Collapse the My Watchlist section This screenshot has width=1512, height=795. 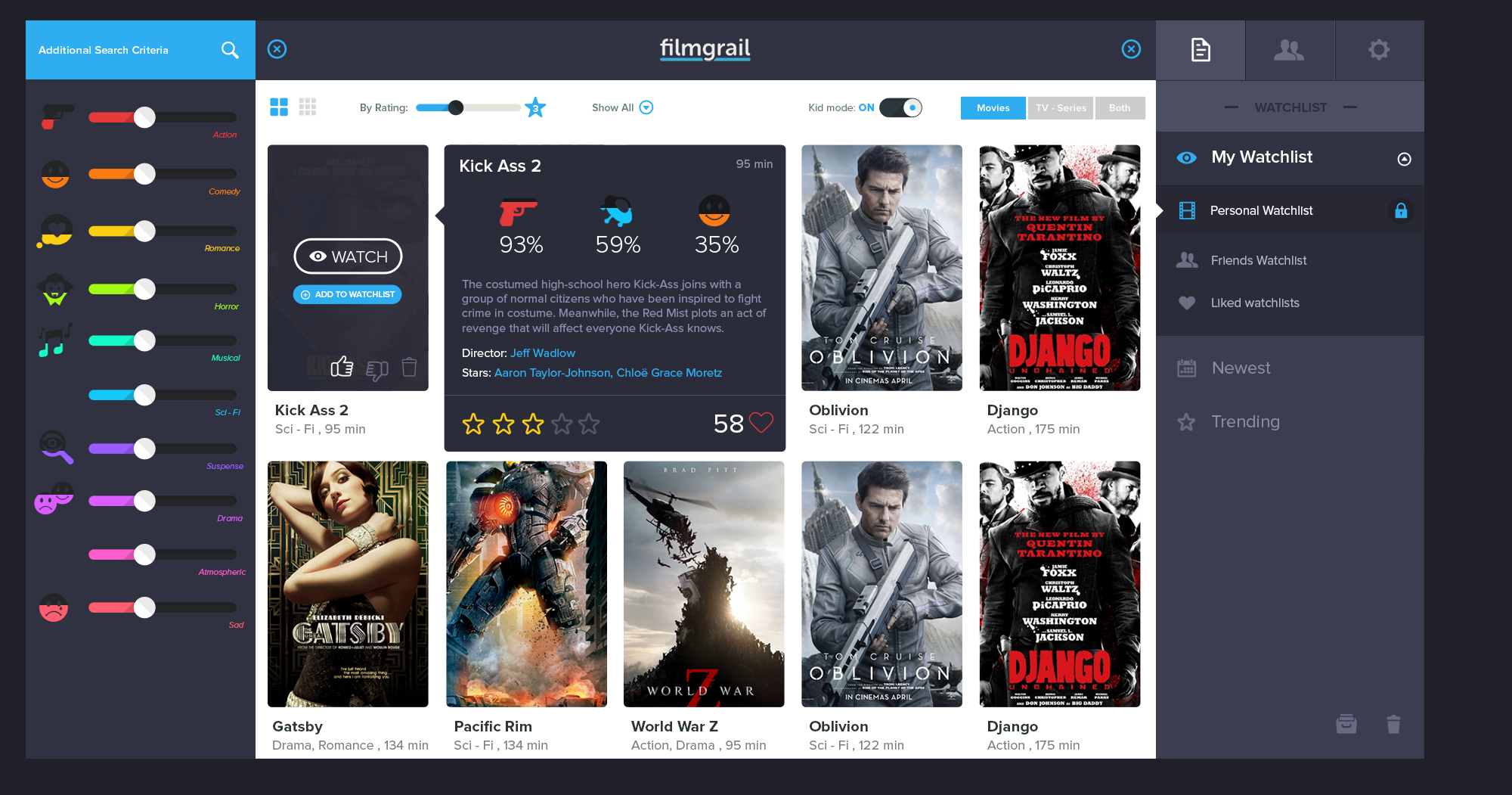[x=1404, y=159]
